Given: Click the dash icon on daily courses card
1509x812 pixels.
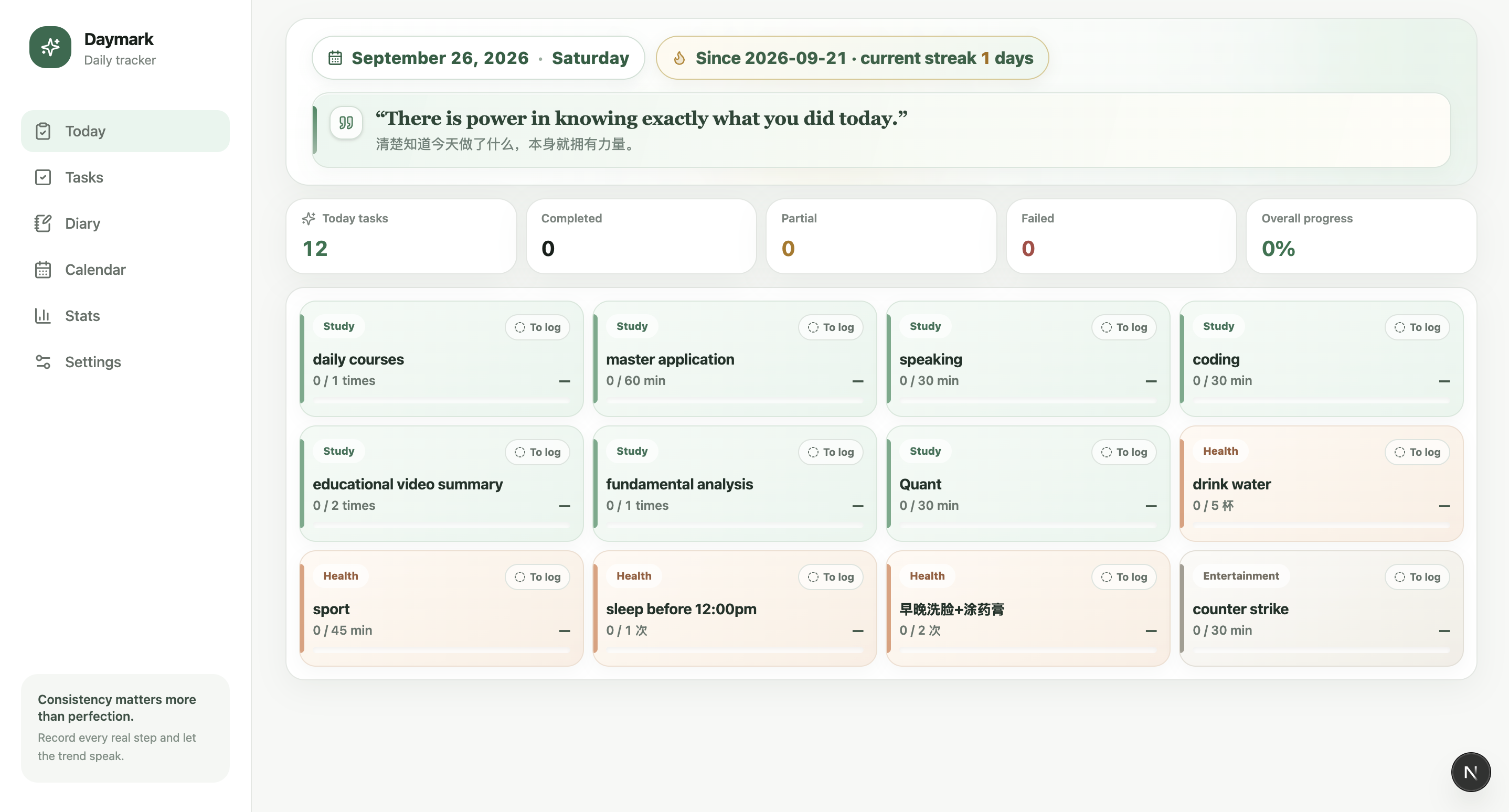Looking at the screenshot, I should 565,381.
